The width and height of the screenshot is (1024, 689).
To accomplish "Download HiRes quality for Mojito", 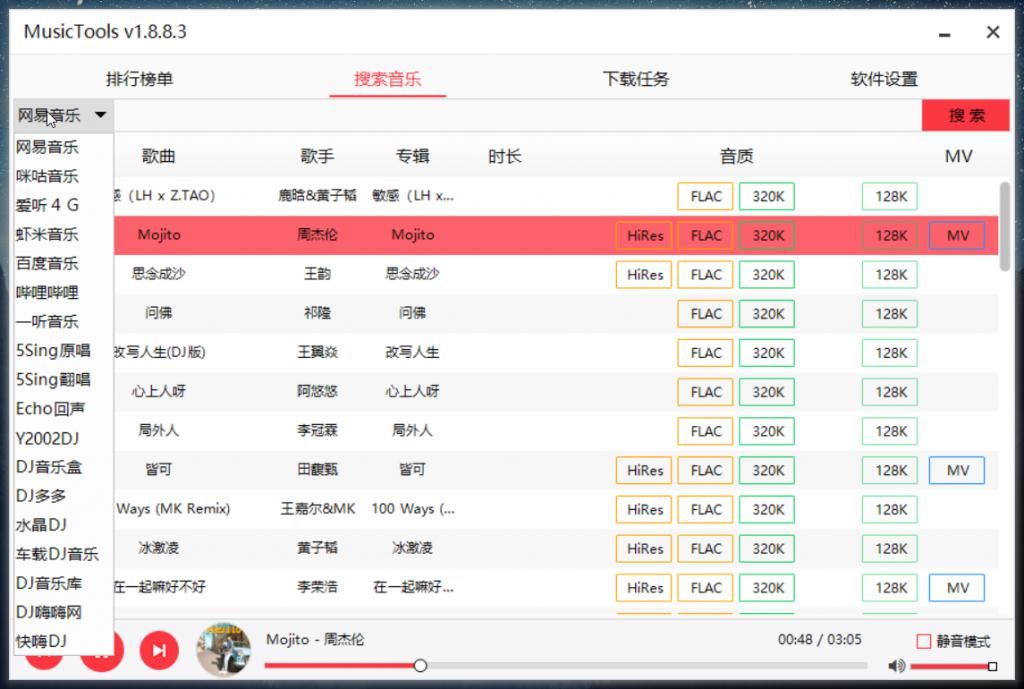I will (643, 235).
